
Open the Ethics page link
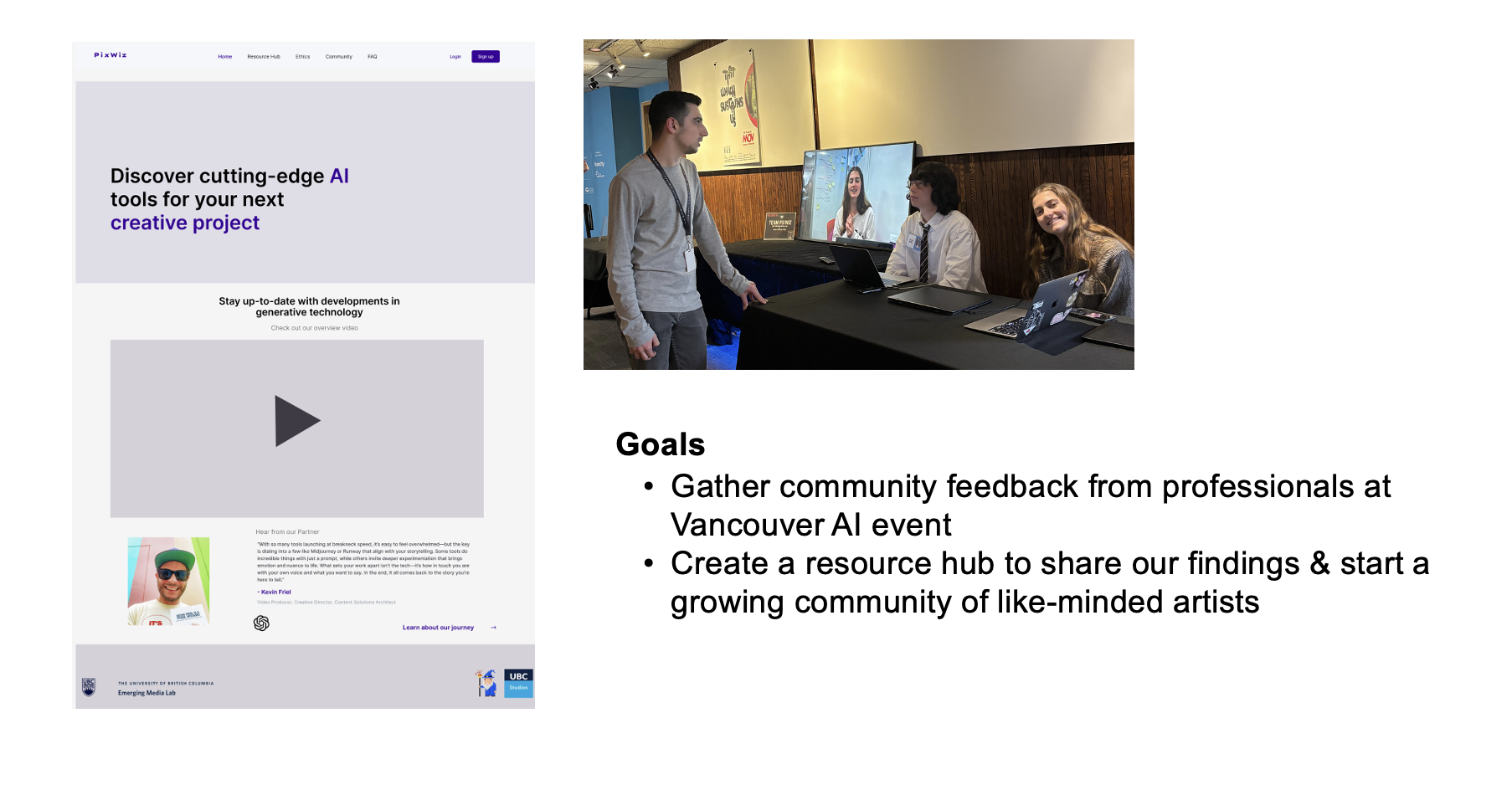(303, 57)
